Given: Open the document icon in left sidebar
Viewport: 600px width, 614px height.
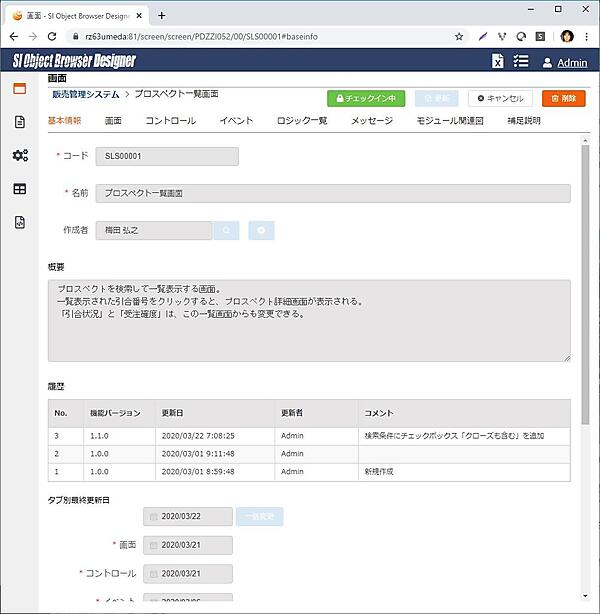Looking at the screenshot, I should tap(19, 122).
